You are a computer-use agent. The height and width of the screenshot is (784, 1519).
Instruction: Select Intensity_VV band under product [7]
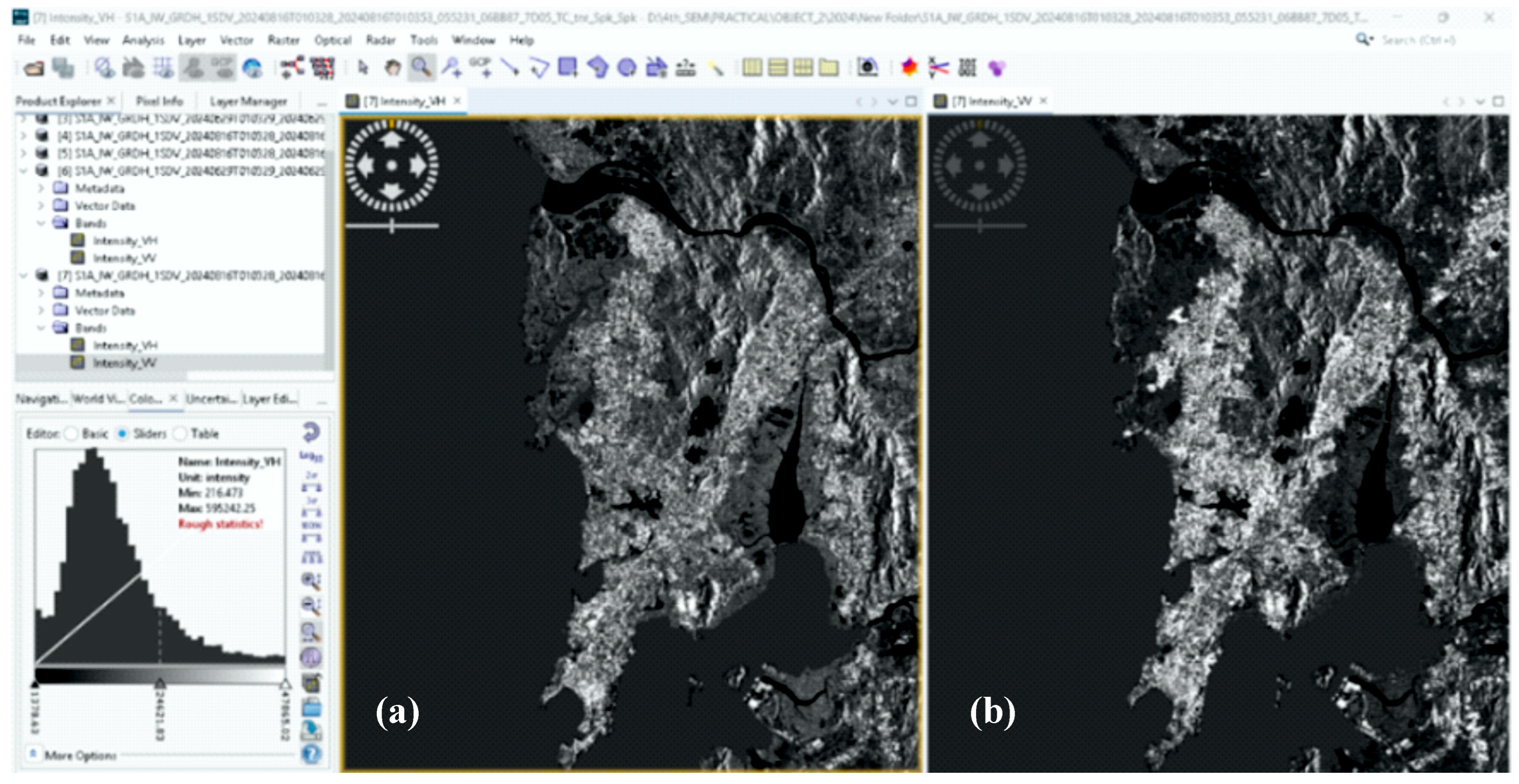[x=124, y=363]
